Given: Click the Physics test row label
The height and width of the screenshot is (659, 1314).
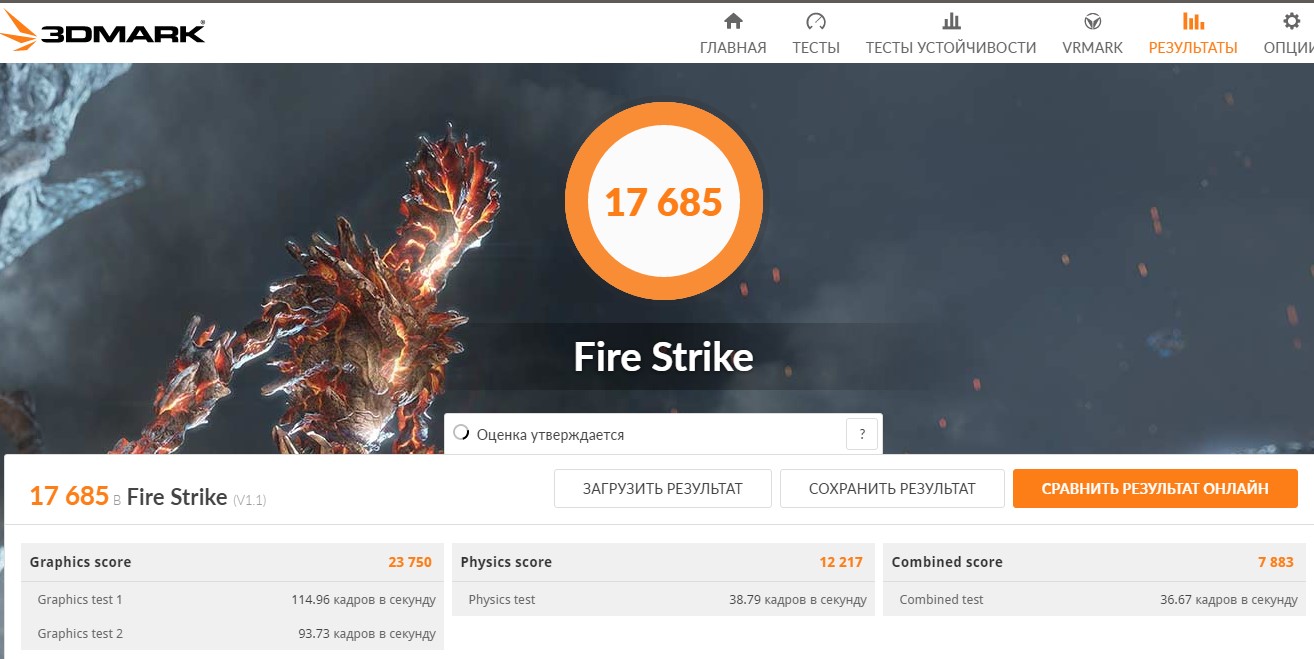Looking at the screenshot, I should tap(502, 600).
